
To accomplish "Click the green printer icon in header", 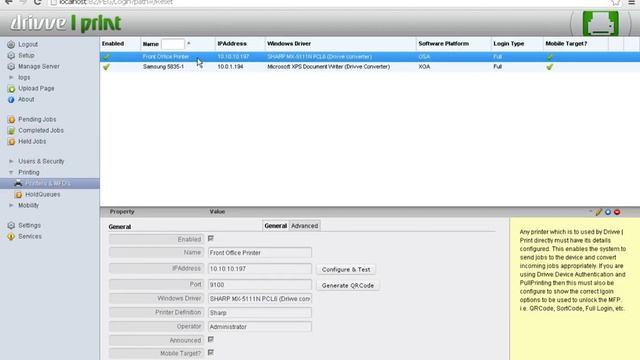I will 600,24.
